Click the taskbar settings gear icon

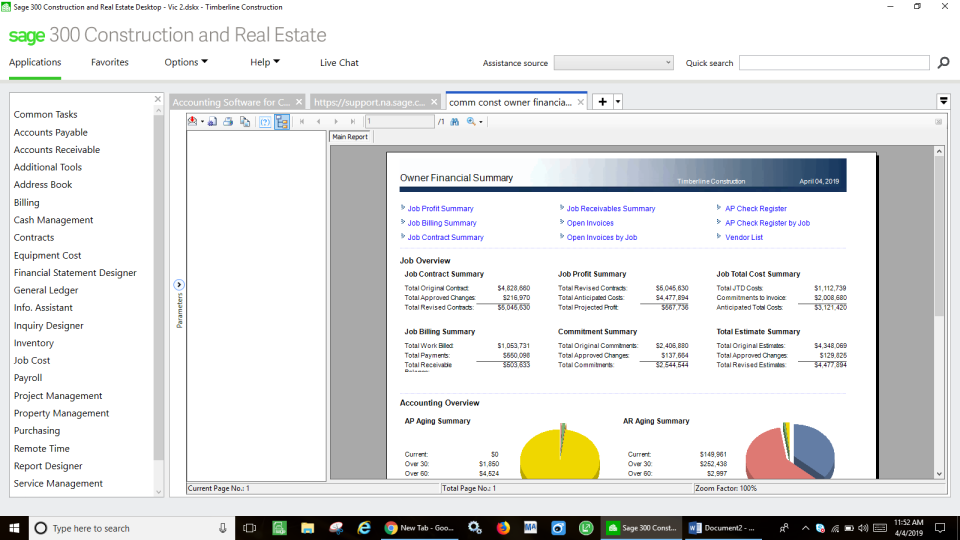pos(474,528)
